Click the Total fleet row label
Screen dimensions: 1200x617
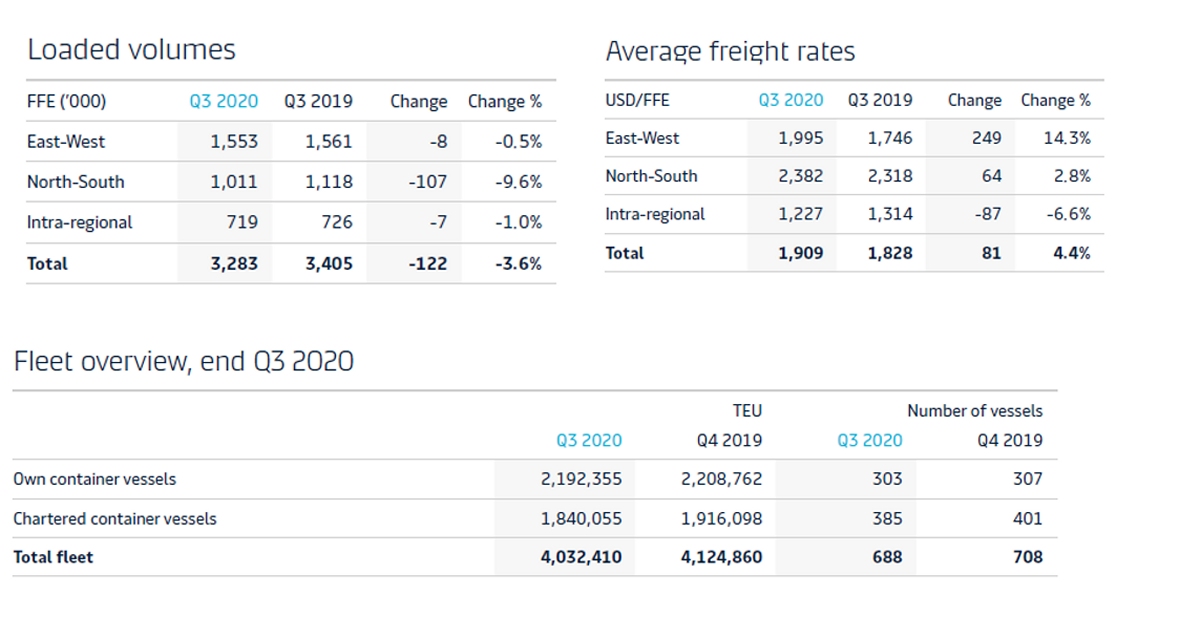coord(53,556)
